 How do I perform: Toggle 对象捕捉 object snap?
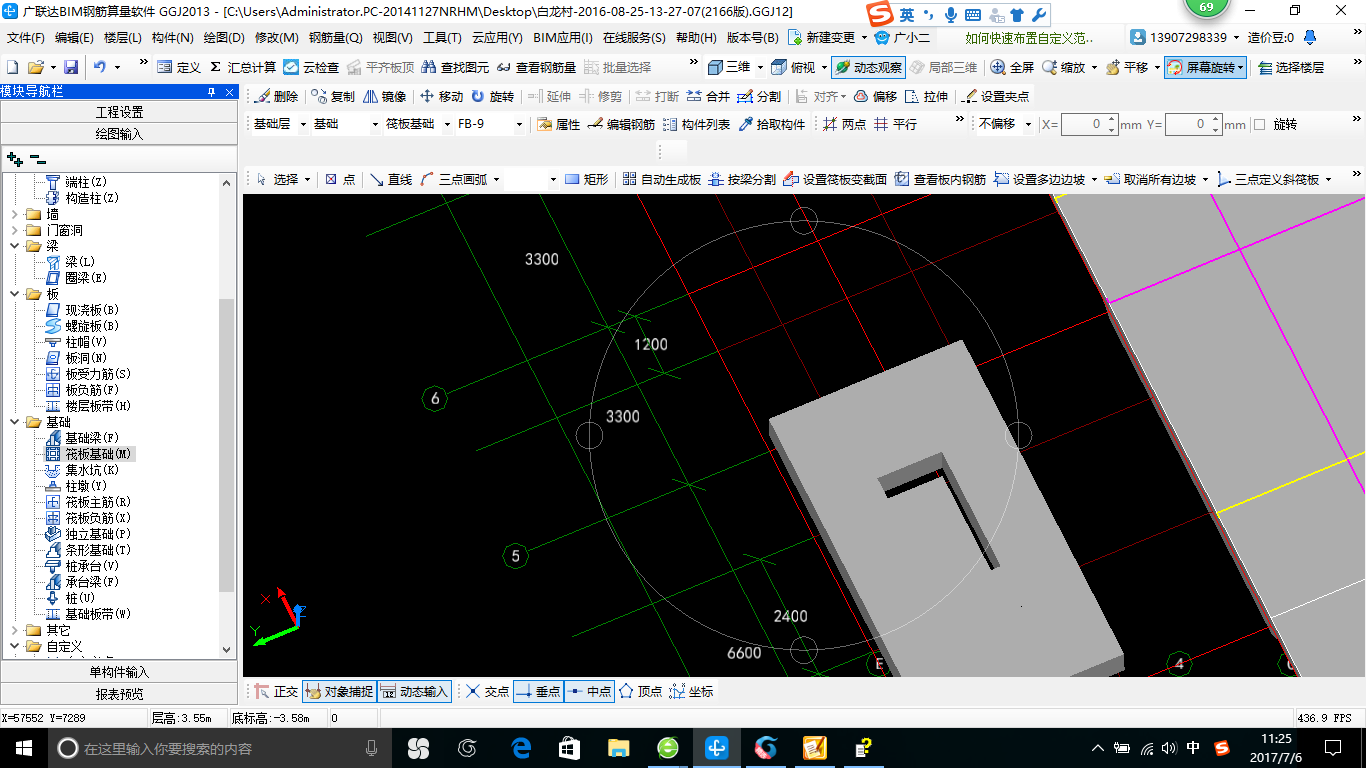(339, 691)
